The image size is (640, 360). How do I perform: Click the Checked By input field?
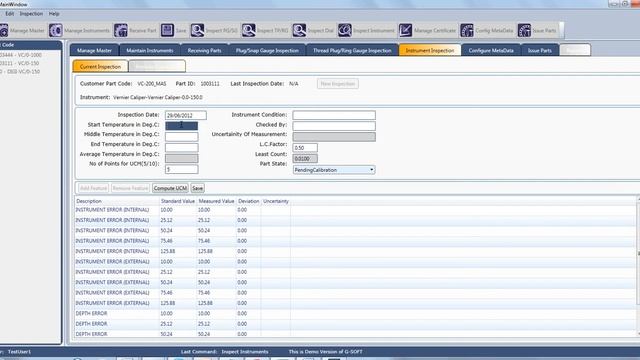coord(334,126)
